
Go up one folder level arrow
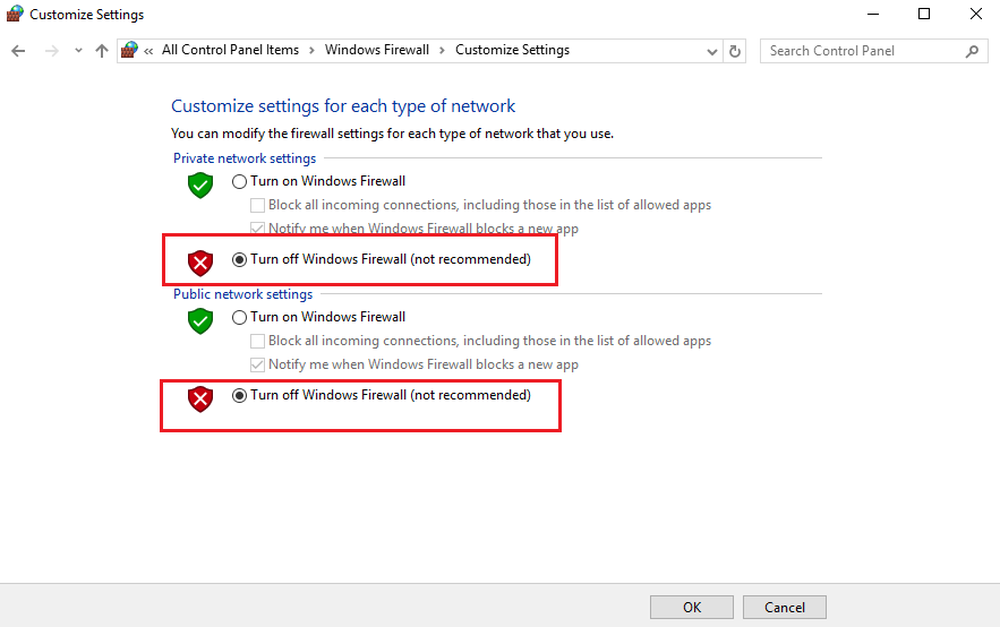click(101, 51)
